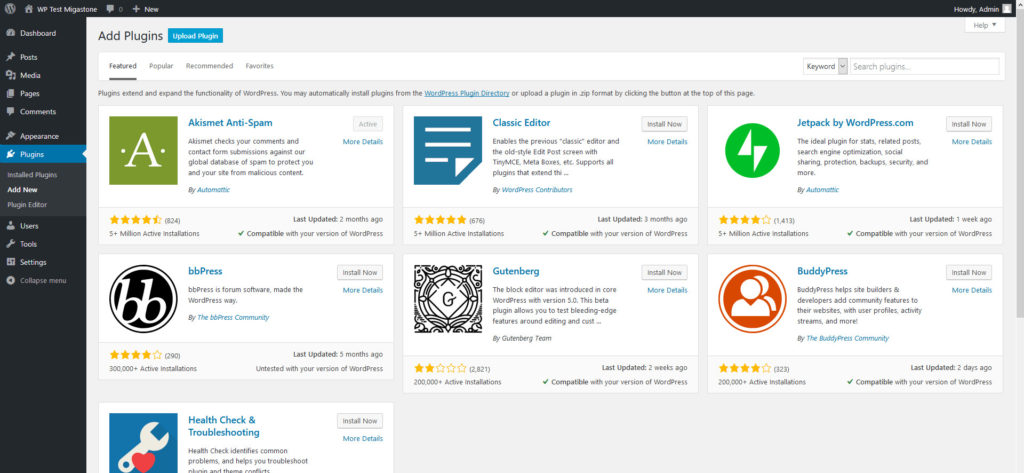Image resolution: width=1024 pixels, height=473 pixels.
Task: Open Health Check & Troubleshooting title
Action: [223, 426]
